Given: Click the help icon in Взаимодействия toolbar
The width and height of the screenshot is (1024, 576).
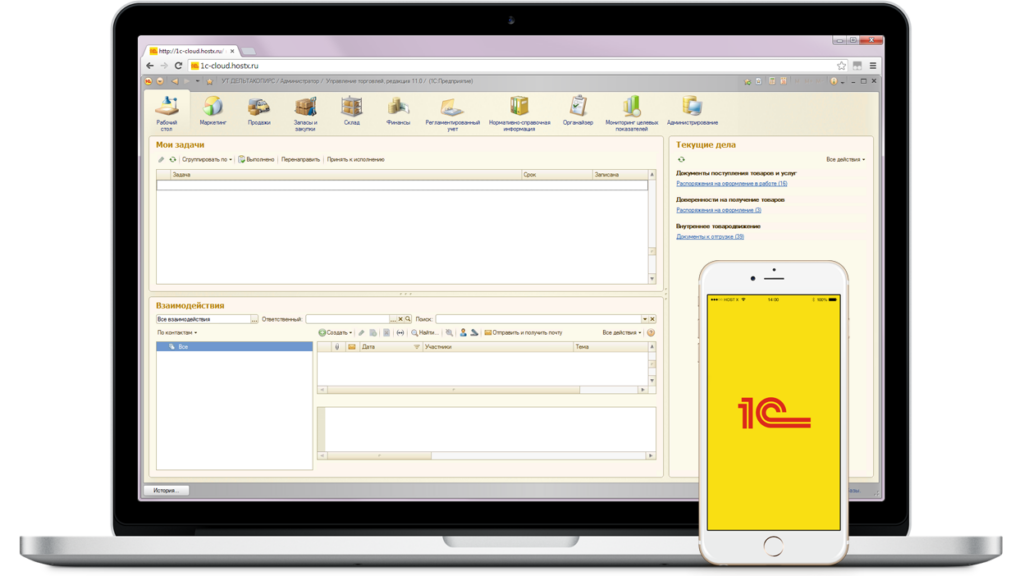Looking at the screenshot, I should 650,333.
